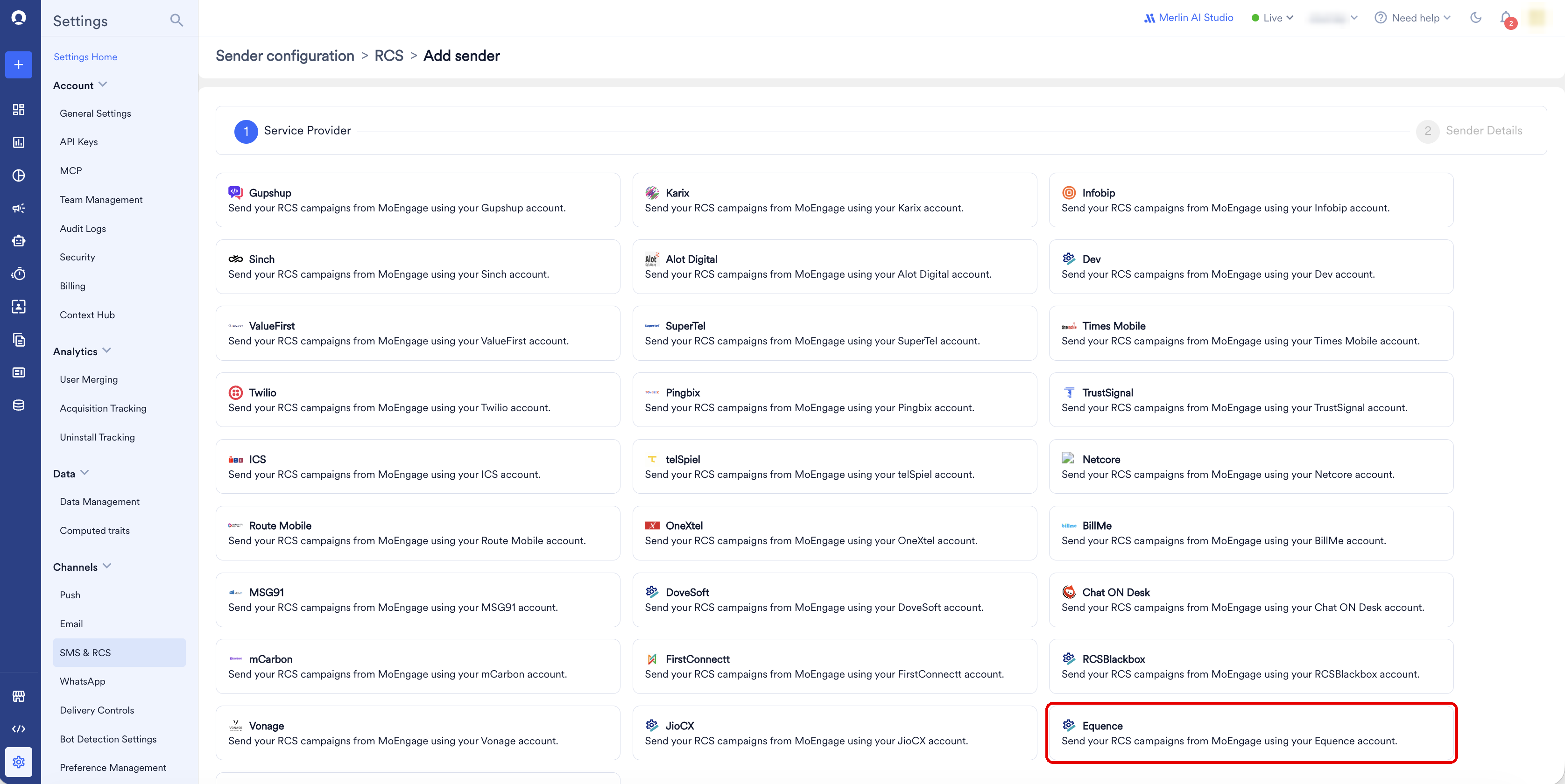Click the search icon beside Settings title
Screen dimensions: 1565x784
point(176,21)
